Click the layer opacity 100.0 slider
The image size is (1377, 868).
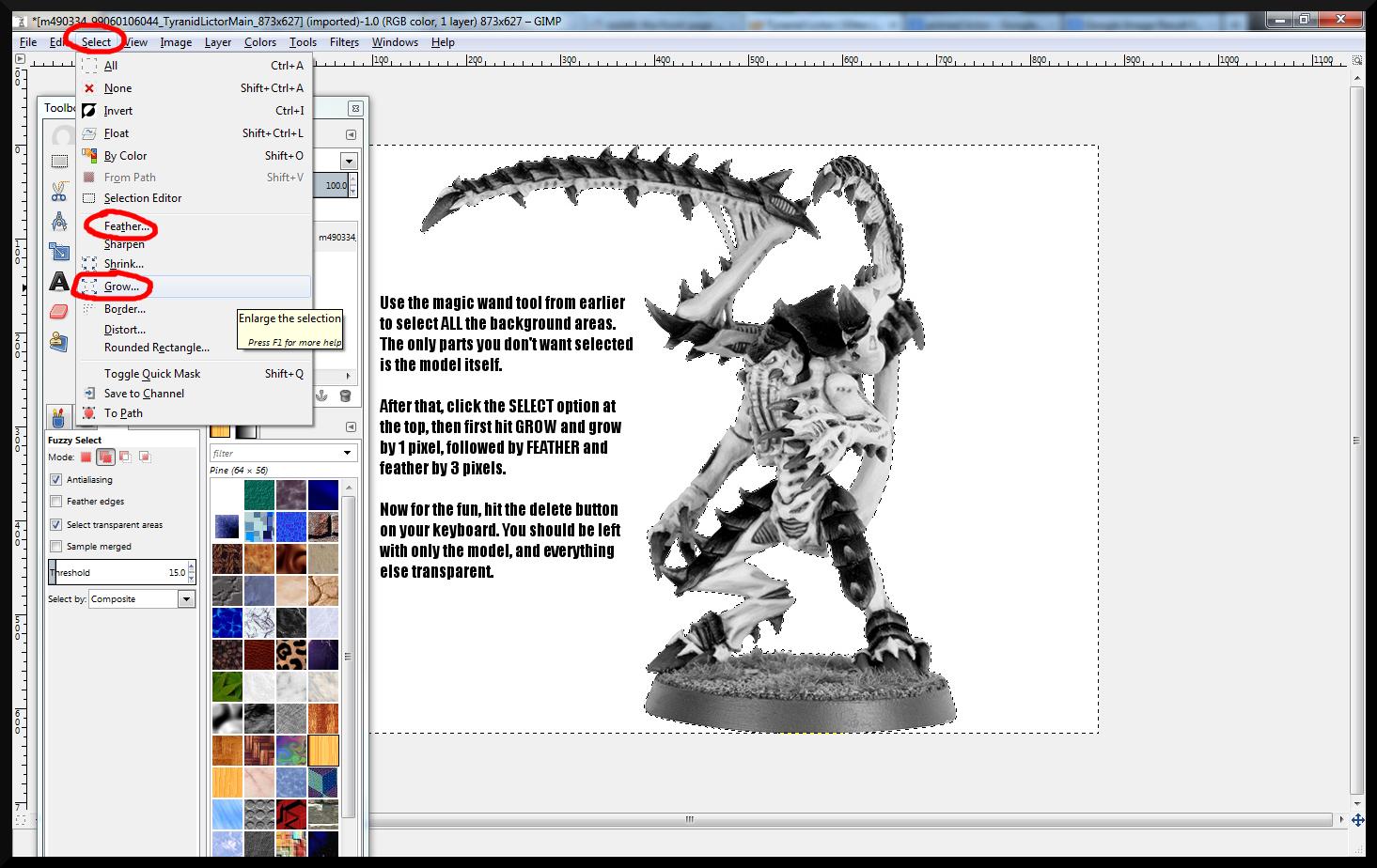[x=336, y=186]
